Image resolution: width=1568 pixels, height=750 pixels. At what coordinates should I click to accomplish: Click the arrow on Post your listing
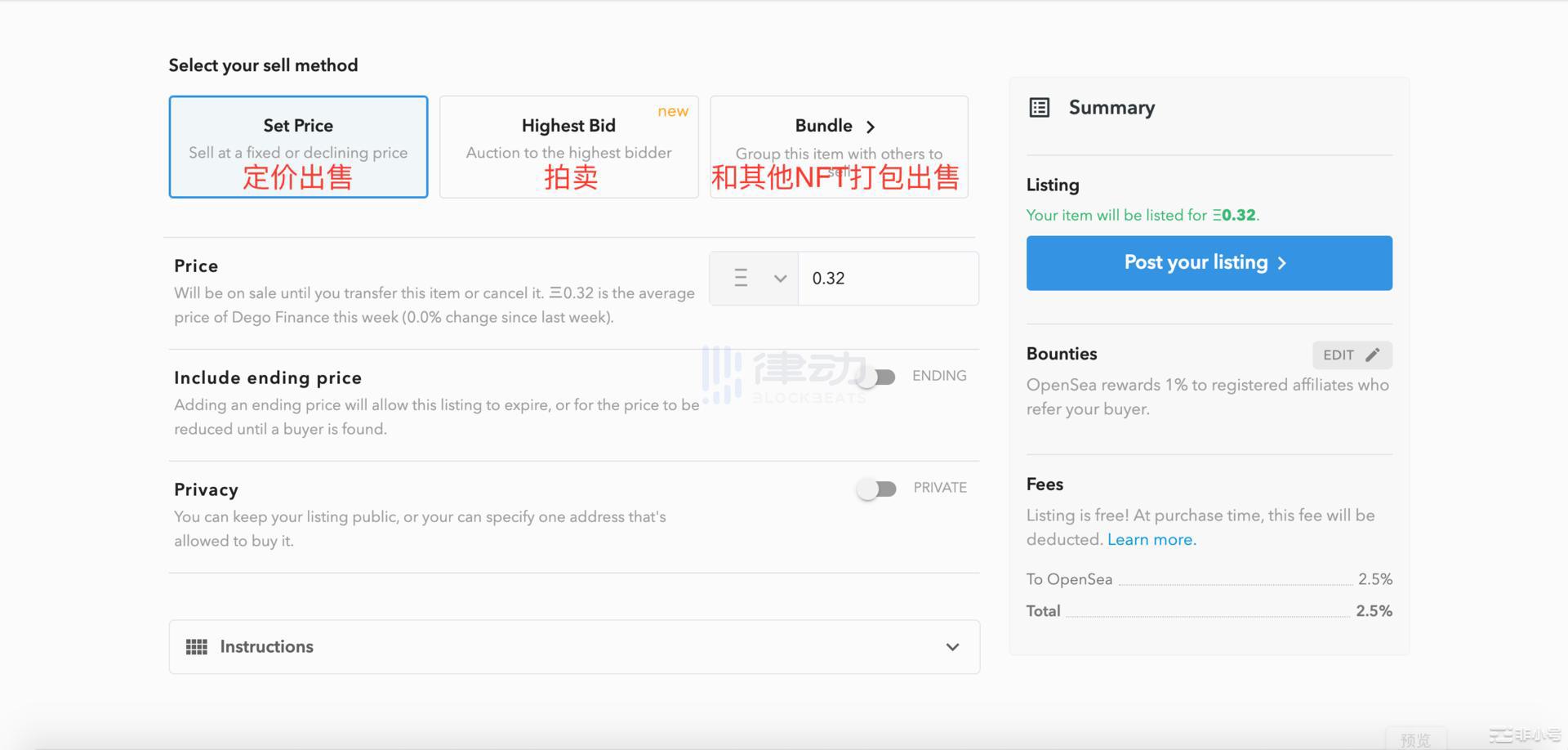[1282, 263]
